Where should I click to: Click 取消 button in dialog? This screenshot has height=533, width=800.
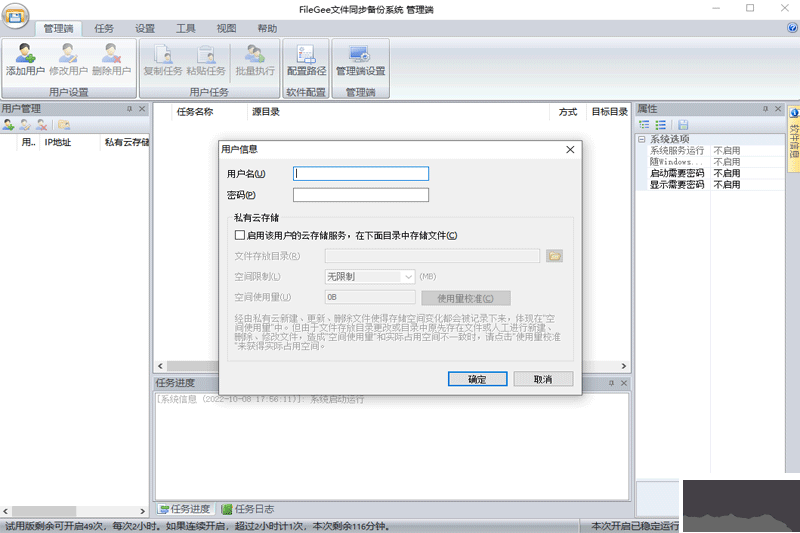pos(543,379)
